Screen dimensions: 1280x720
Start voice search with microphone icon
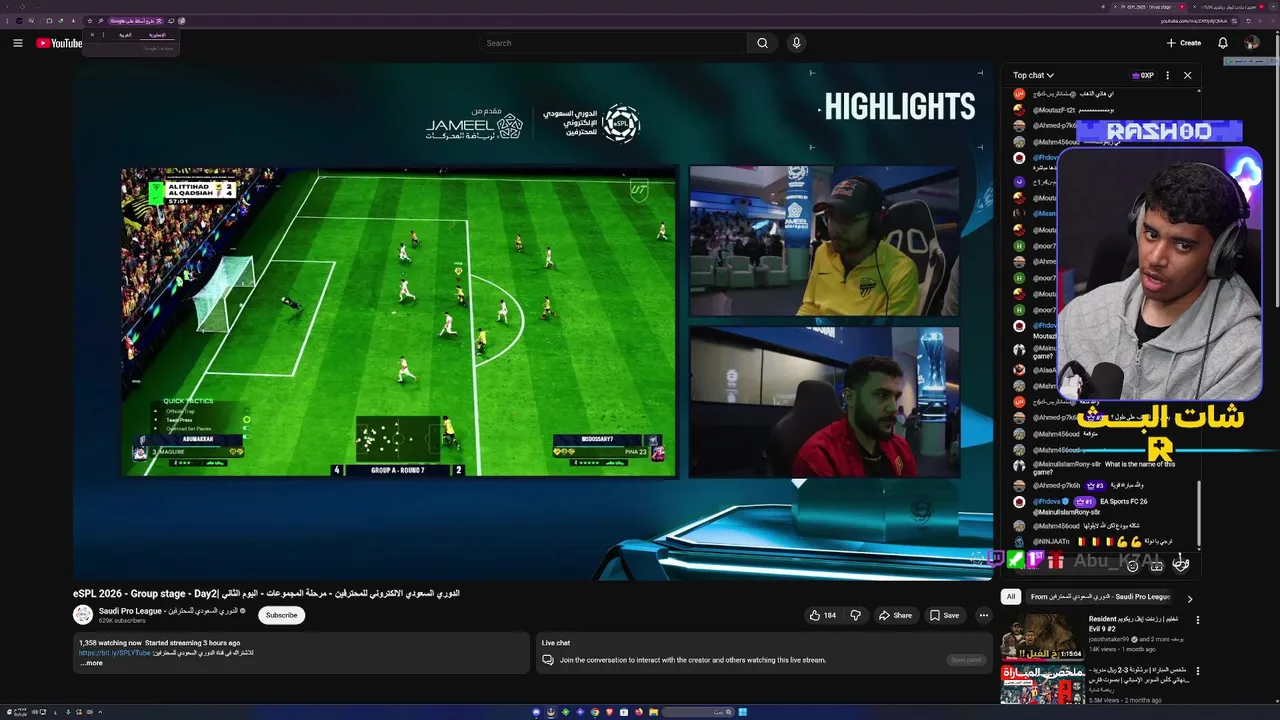(x=797, y=43)
